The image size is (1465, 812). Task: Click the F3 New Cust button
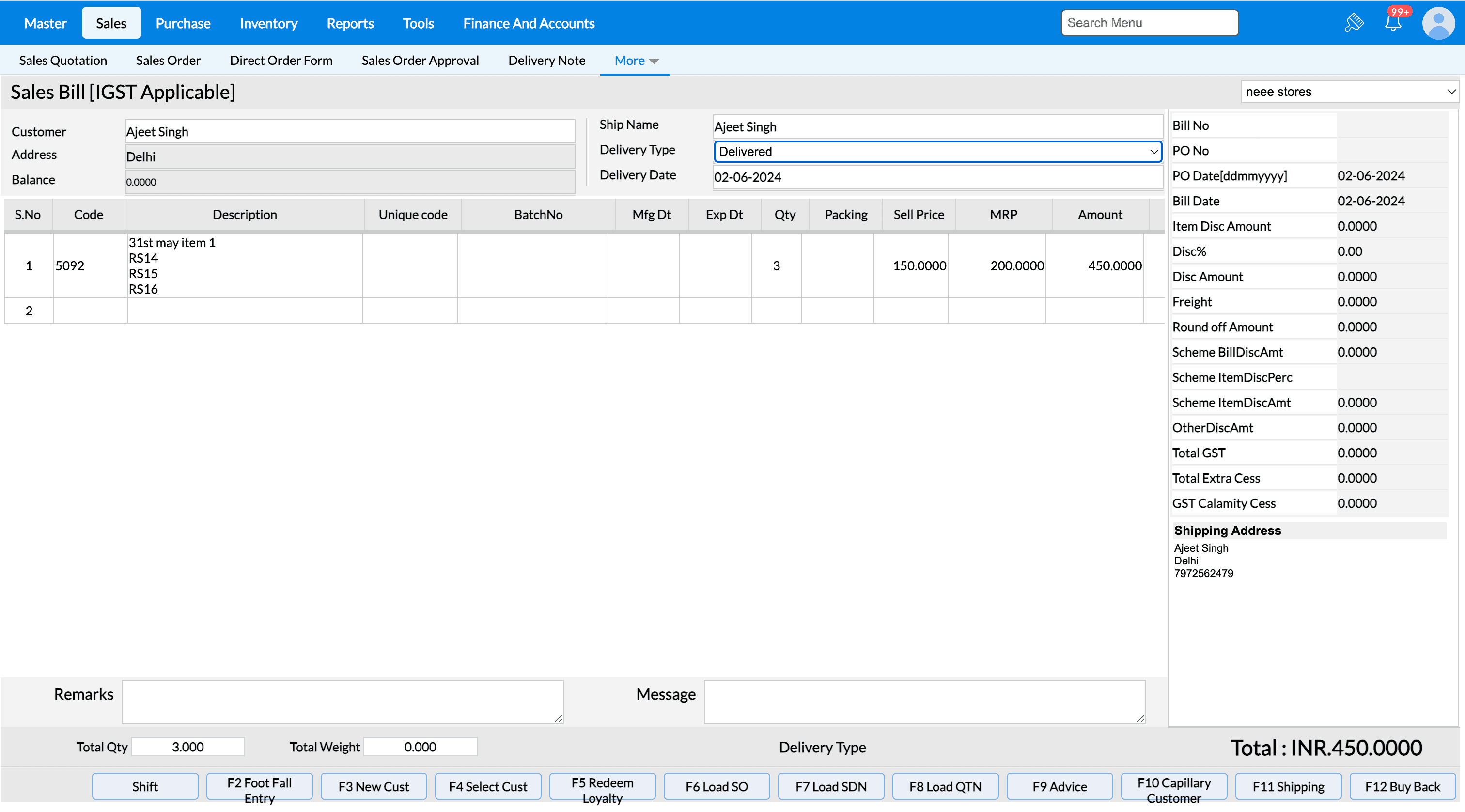(373, 786)
